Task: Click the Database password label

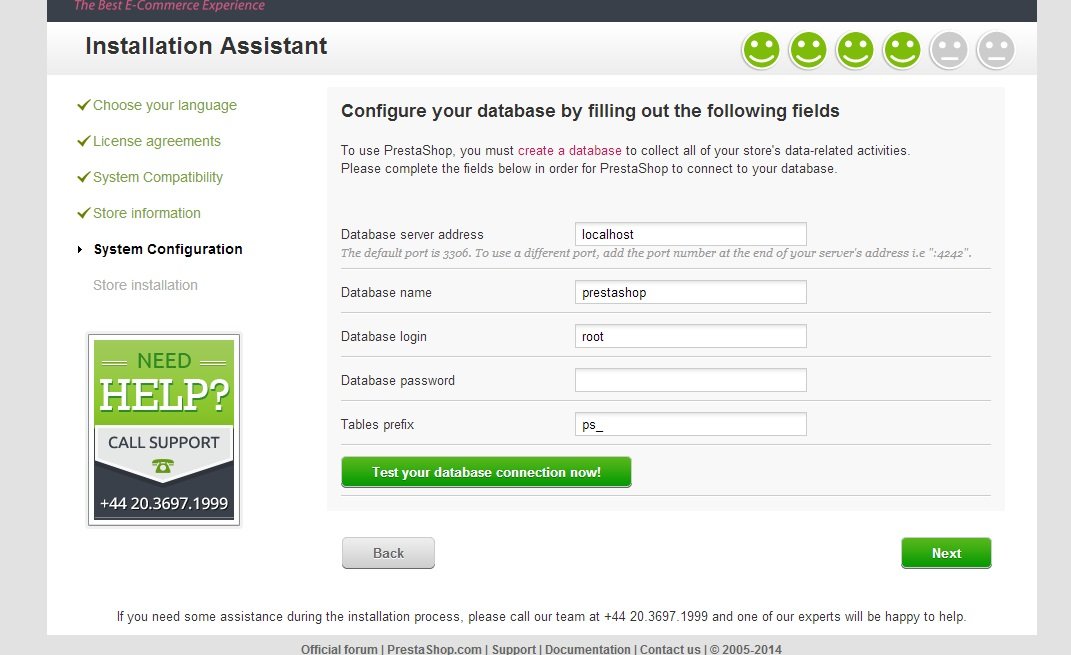Action: click(x=398, y=380)
